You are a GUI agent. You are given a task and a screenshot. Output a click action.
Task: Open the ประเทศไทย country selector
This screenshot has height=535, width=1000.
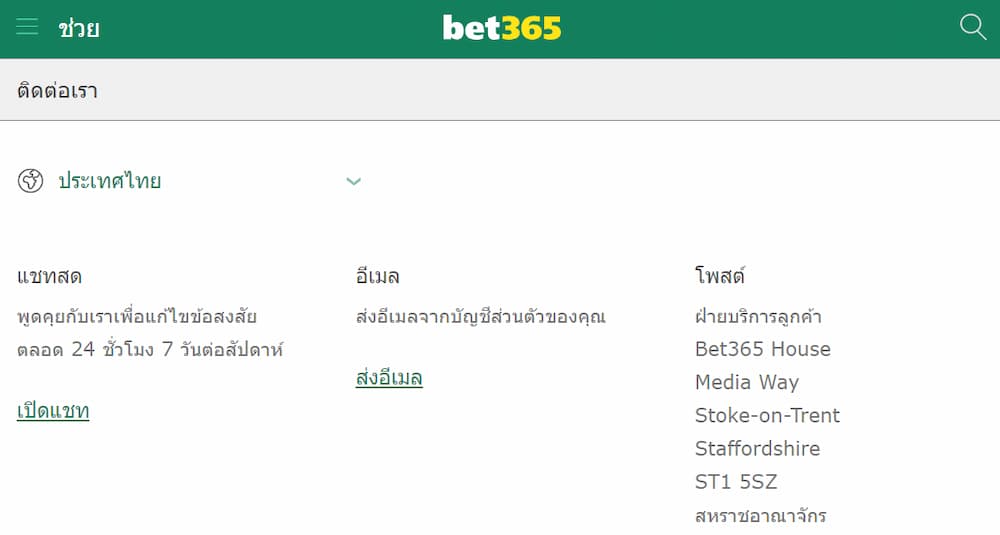tap(110, 181)
